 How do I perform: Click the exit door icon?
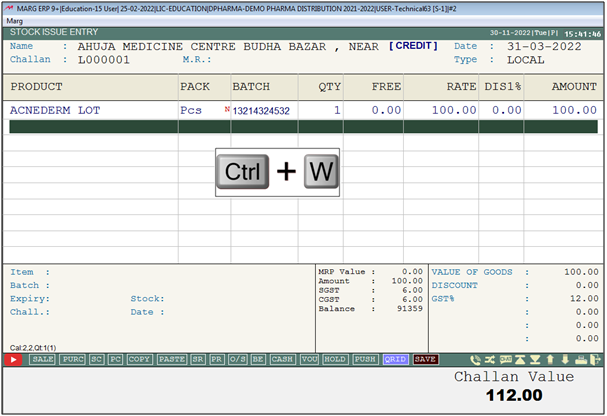tap(595, 359)
